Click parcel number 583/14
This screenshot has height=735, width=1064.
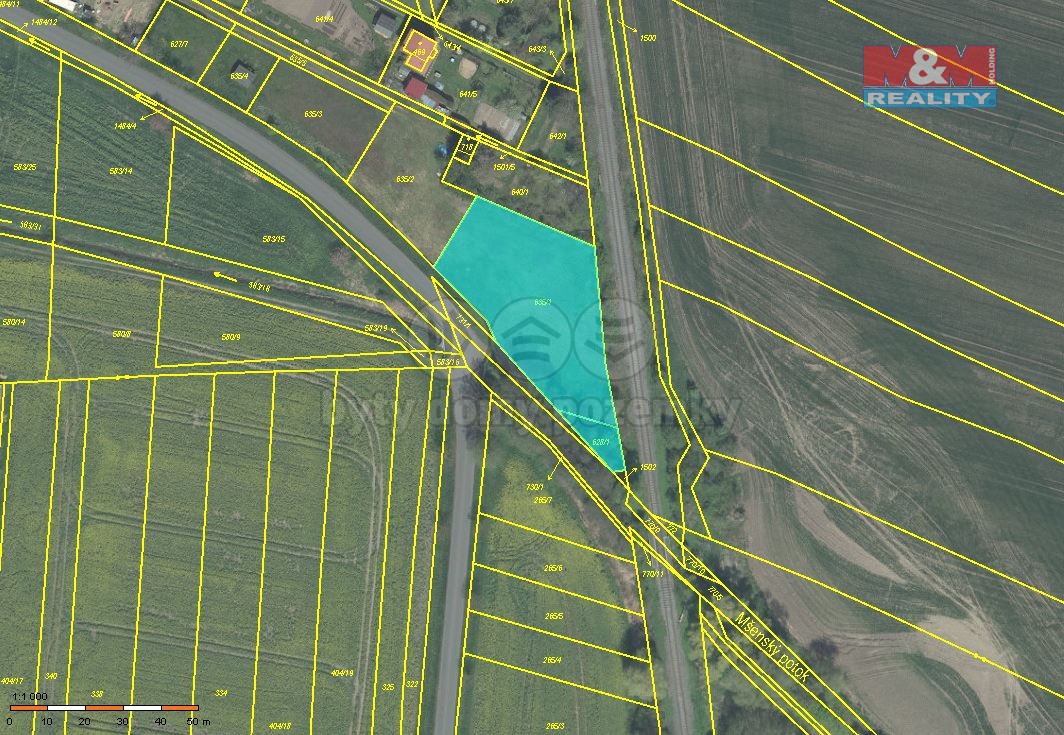[x=121, y=171]
